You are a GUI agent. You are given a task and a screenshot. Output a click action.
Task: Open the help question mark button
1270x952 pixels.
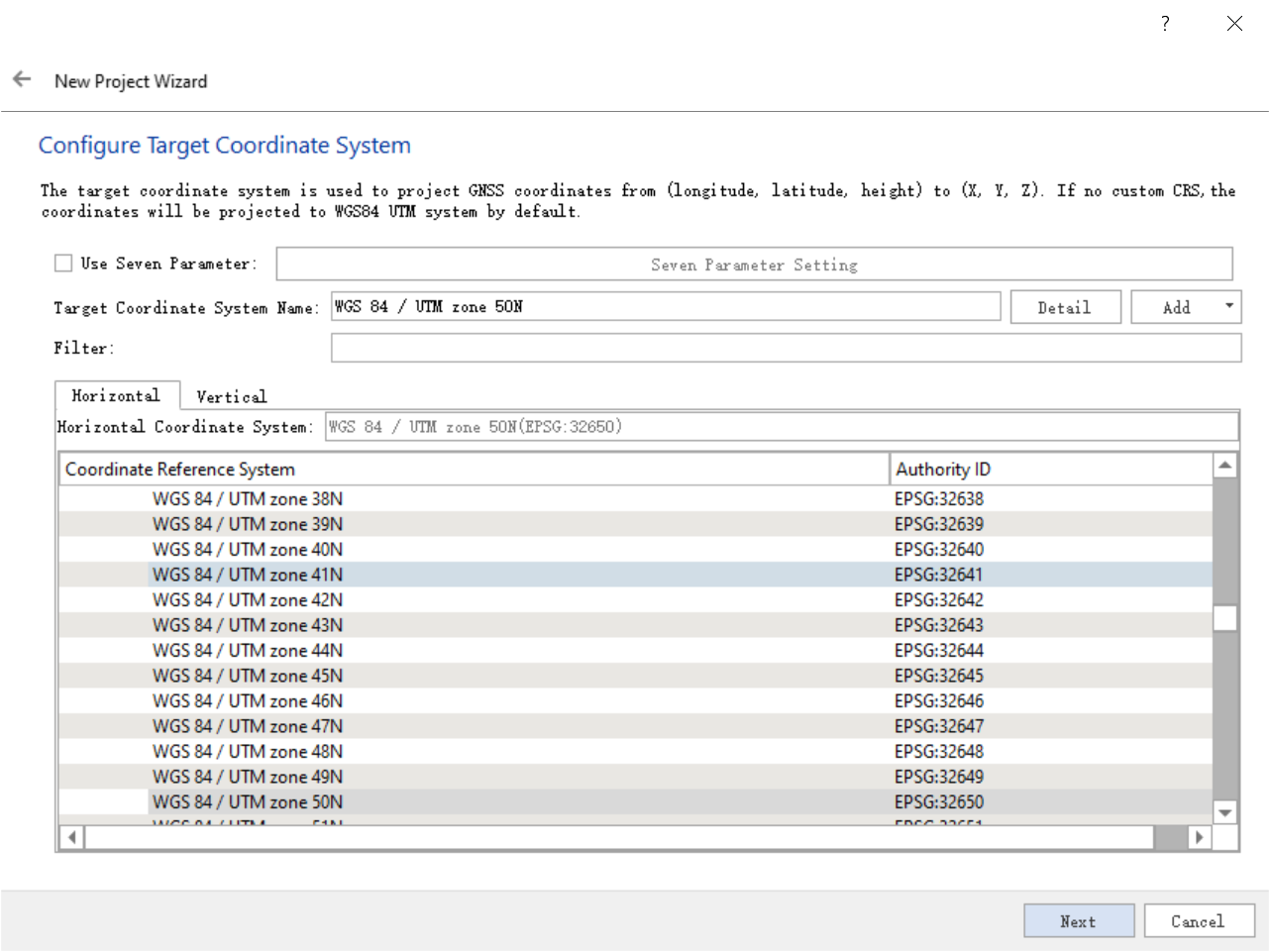click(x=1165, y=23)
